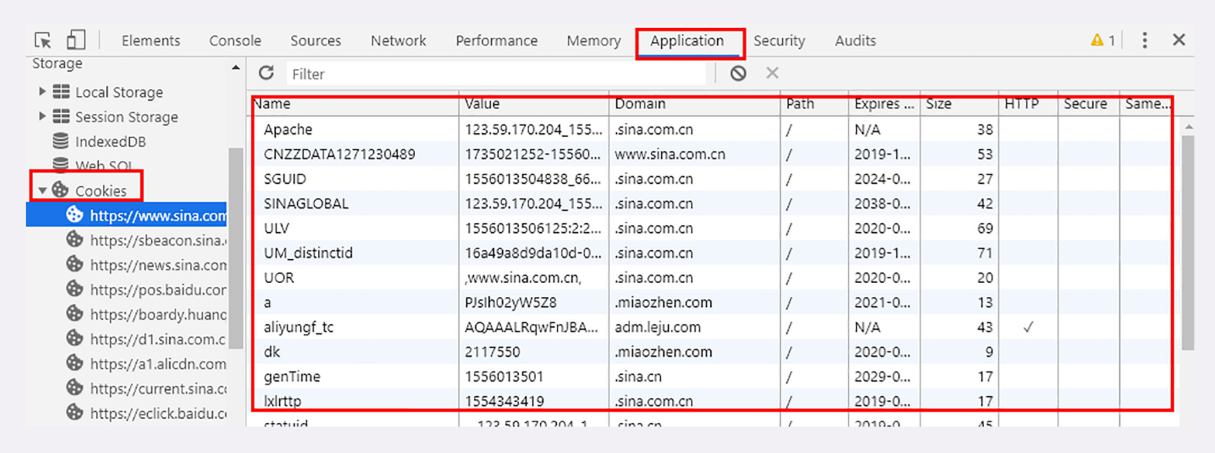Screen dimensions: 1215x453
Task: Select the UOR cookie row
Action: coord(711,278)
